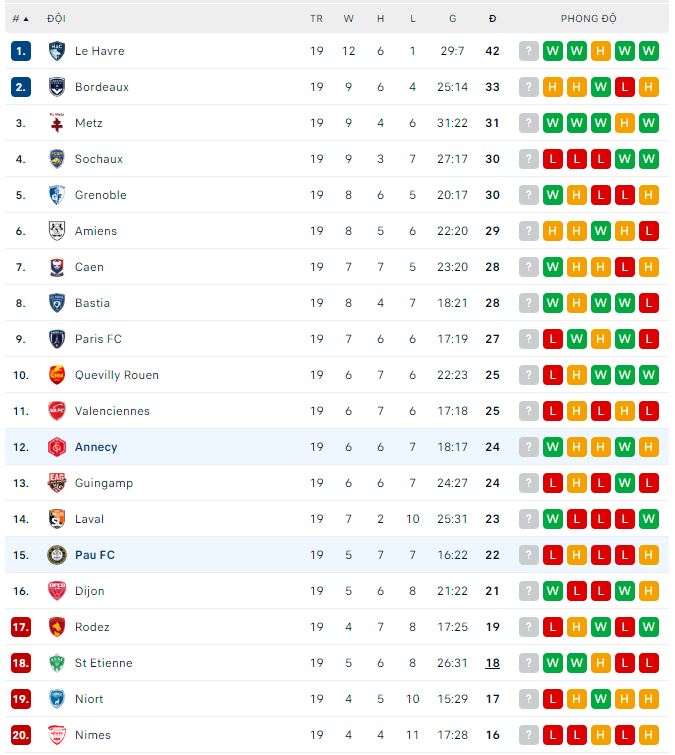The height and width of the screenshot is (755, 675).
Task: Click the Metz club crest
Action: click(57, 123)
